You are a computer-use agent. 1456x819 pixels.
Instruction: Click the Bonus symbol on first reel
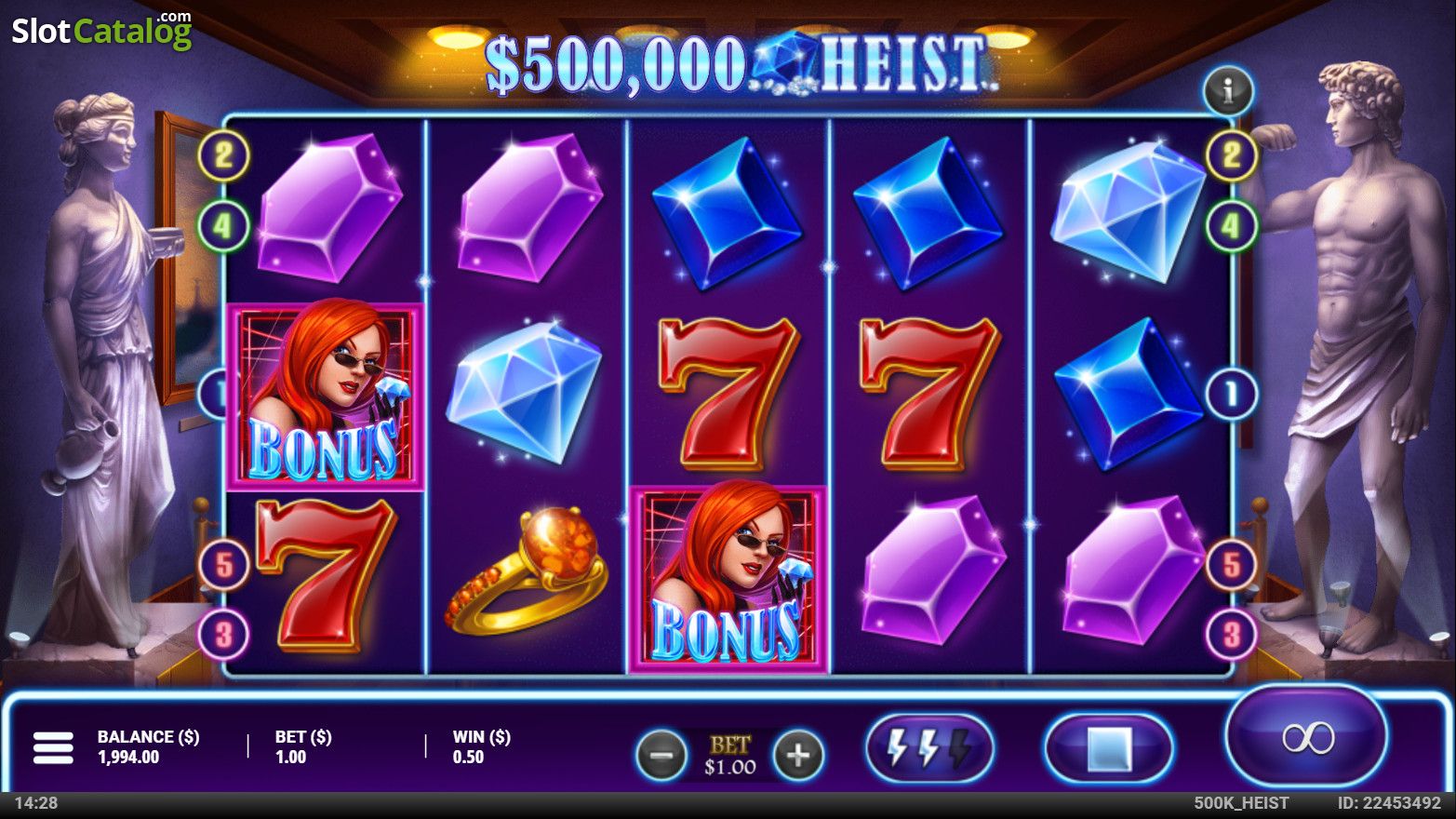click(325, 396)
